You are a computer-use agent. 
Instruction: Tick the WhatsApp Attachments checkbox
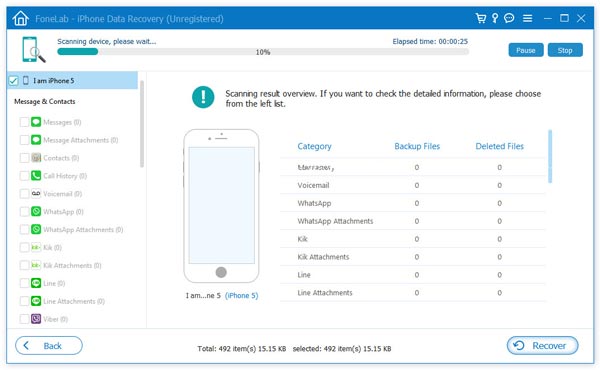pyautogui.click(x=24, y=230)
